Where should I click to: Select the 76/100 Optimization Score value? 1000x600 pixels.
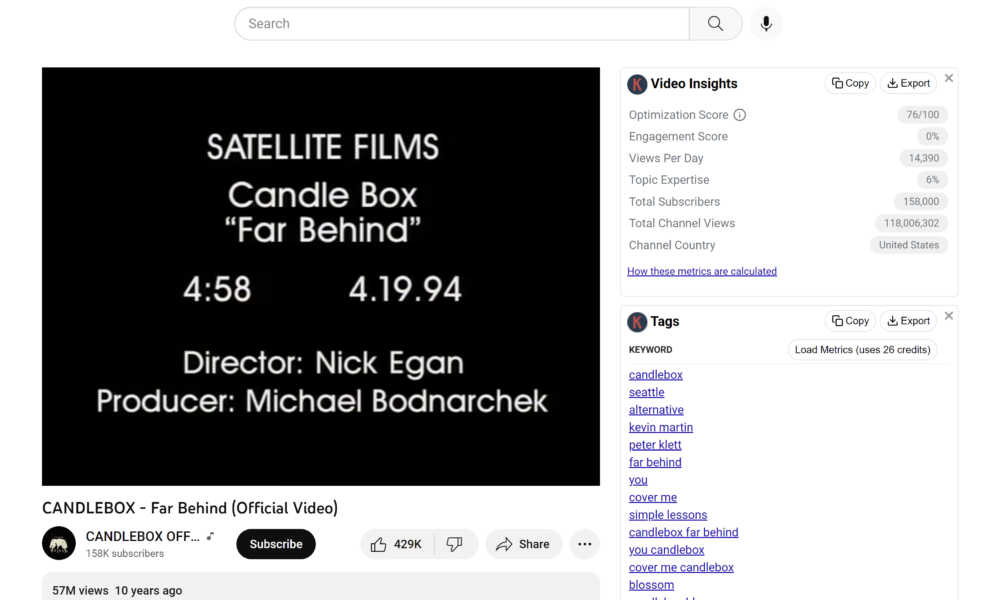(x=922, y=115)
